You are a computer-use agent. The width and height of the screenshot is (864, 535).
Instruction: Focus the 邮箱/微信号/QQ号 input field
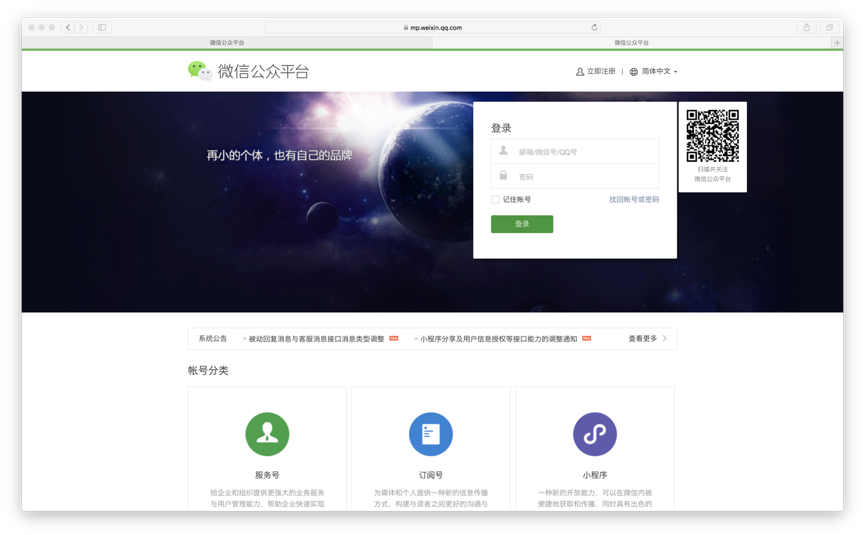pyautogui.click(x=575, y=152)
